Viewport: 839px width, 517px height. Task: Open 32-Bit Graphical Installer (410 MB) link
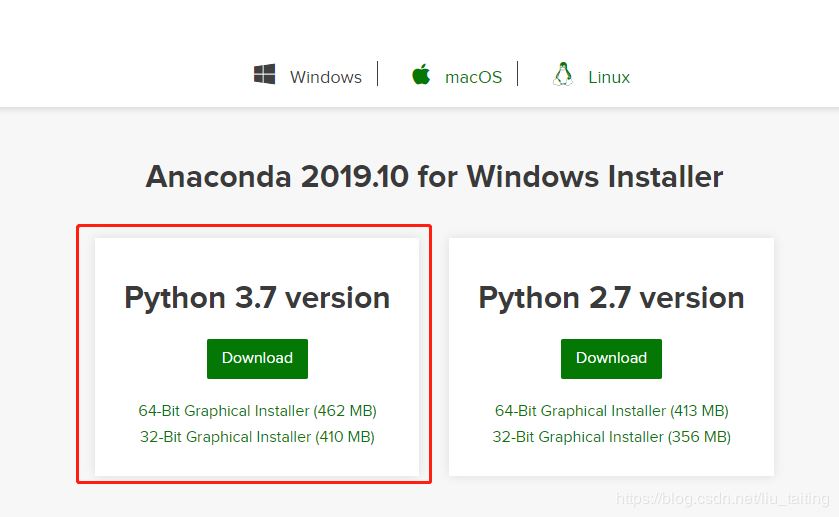257,437
